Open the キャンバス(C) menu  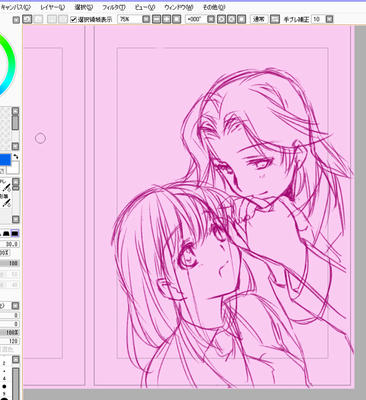(15, 7)
